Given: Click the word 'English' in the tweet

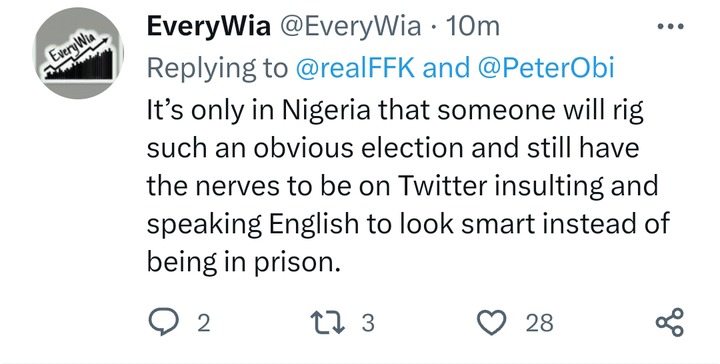Looking at the screenshot, I should pyautogui.click(x=313, y=225).
